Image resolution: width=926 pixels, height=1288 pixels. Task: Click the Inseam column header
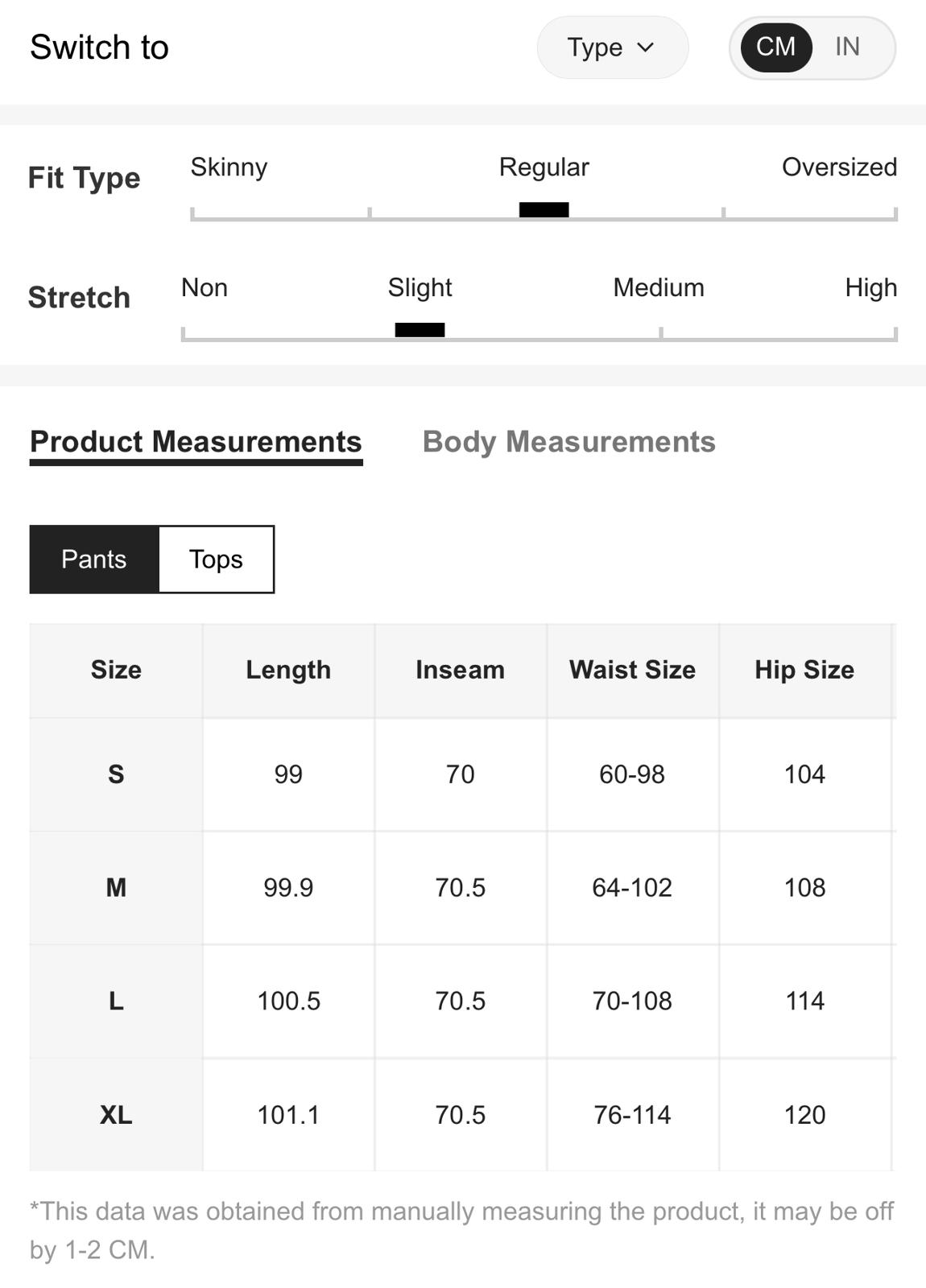460,670
